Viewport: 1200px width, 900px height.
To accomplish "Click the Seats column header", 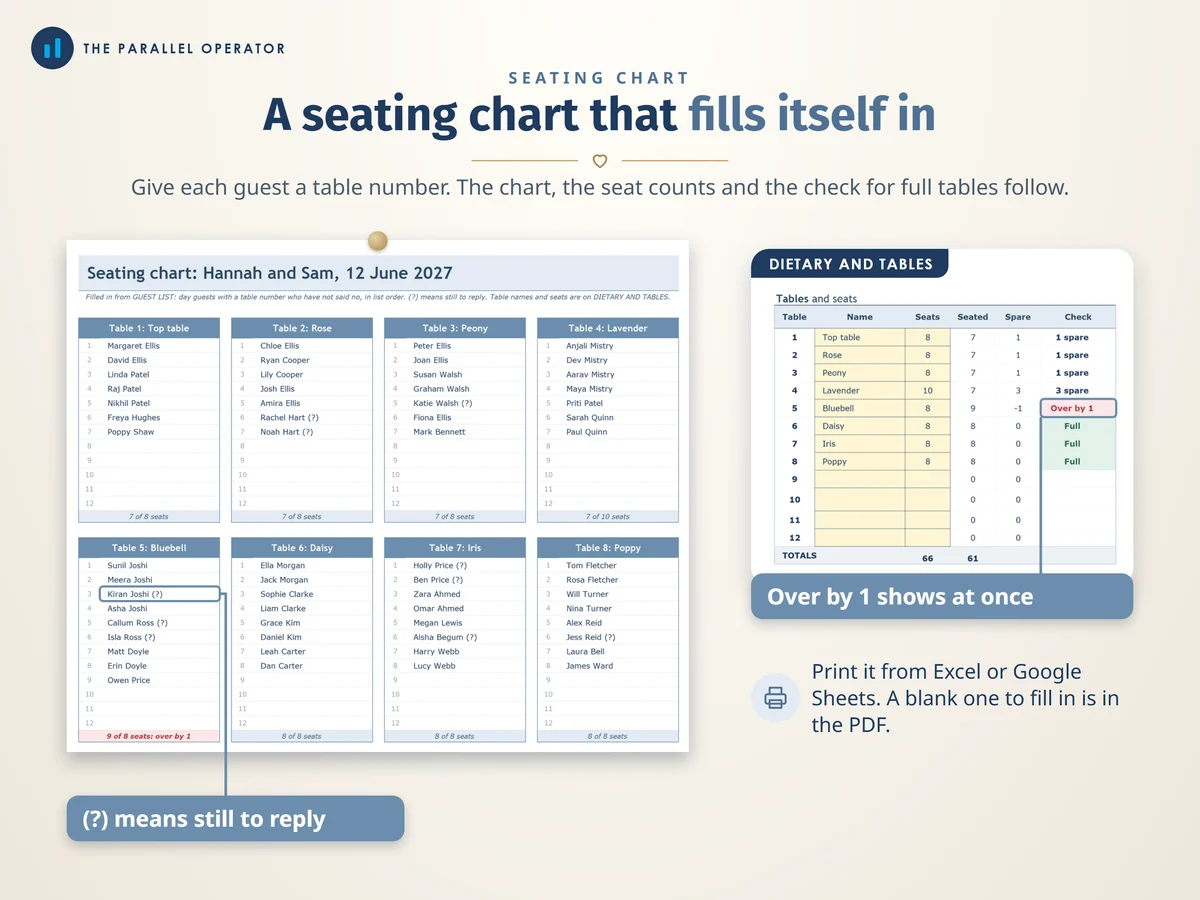I will [927, 317].
